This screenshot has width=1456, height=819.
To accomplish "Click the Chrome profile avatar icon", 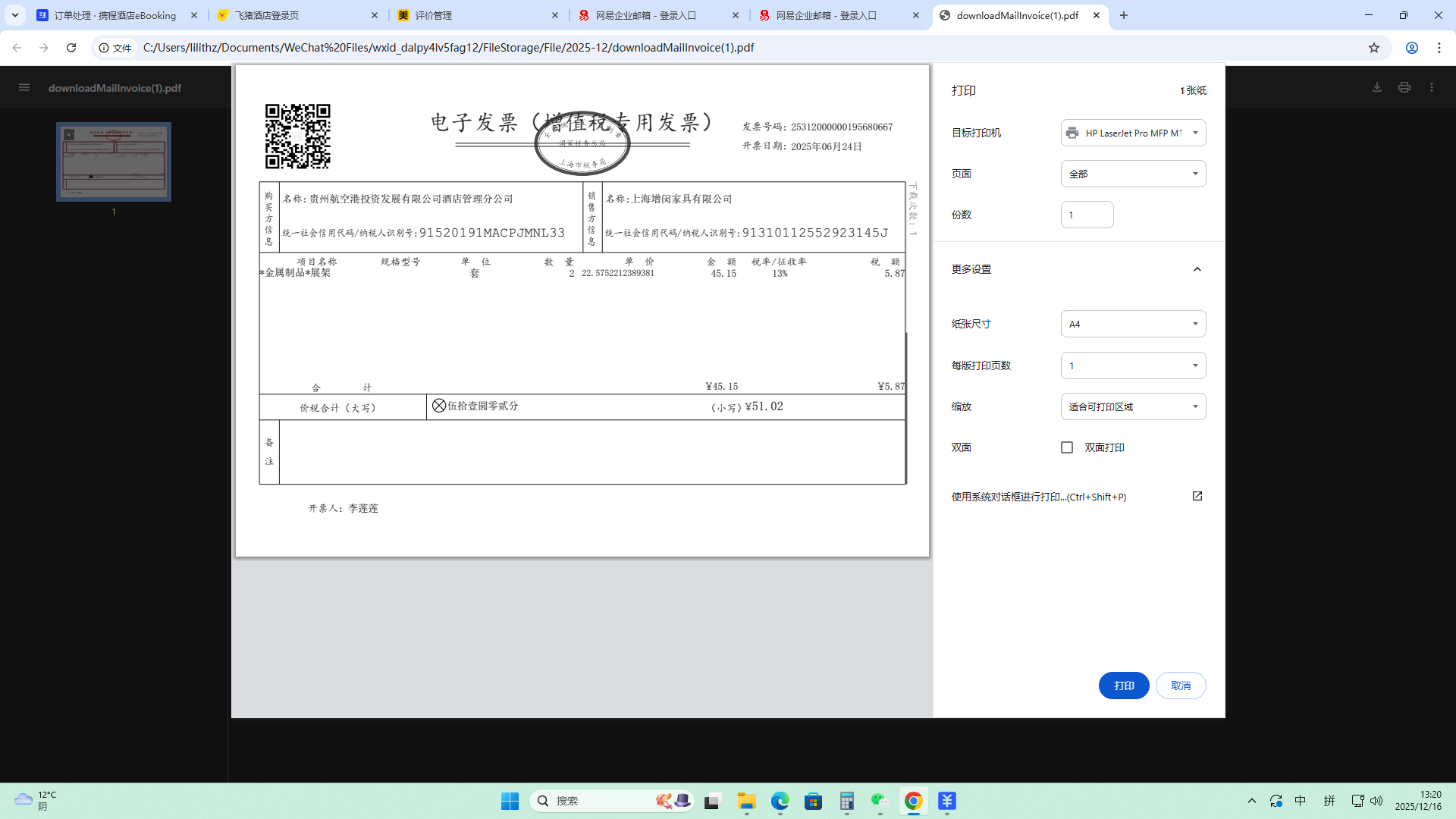I will tap(1412, 48).
